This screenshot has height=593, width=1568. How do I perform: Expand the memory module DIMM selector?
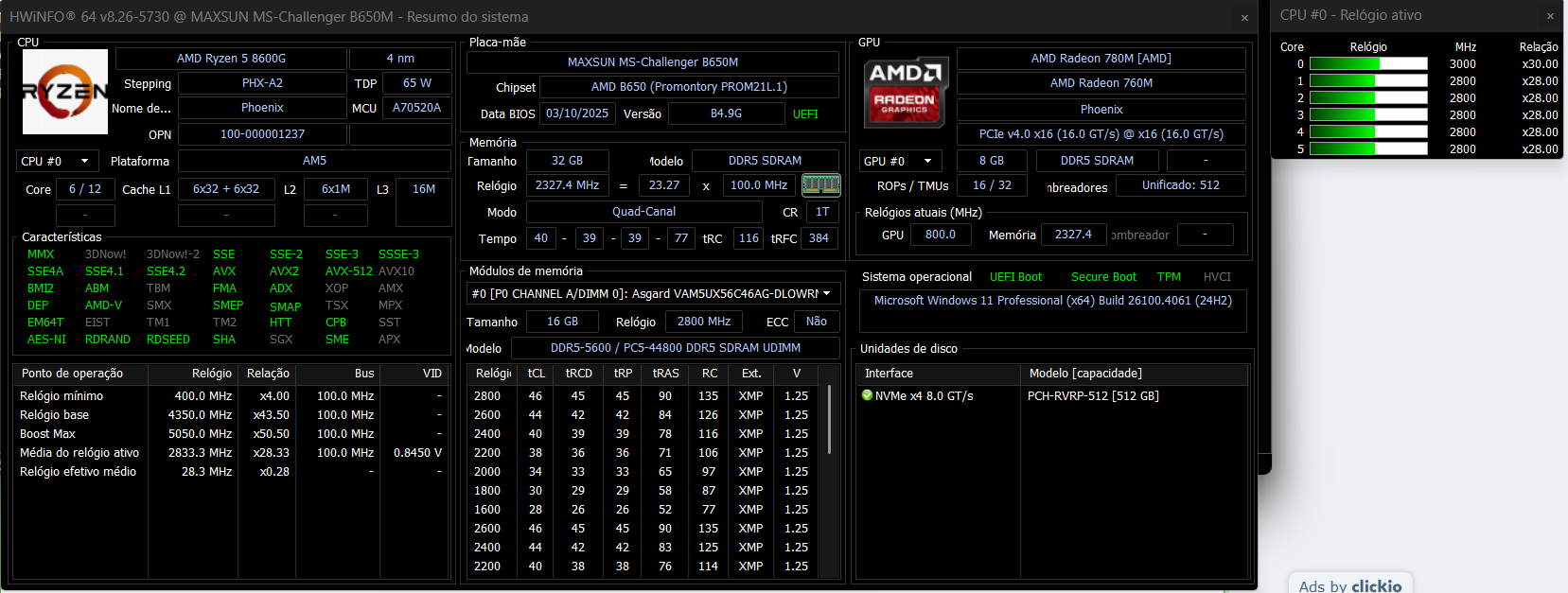(653, 293)
